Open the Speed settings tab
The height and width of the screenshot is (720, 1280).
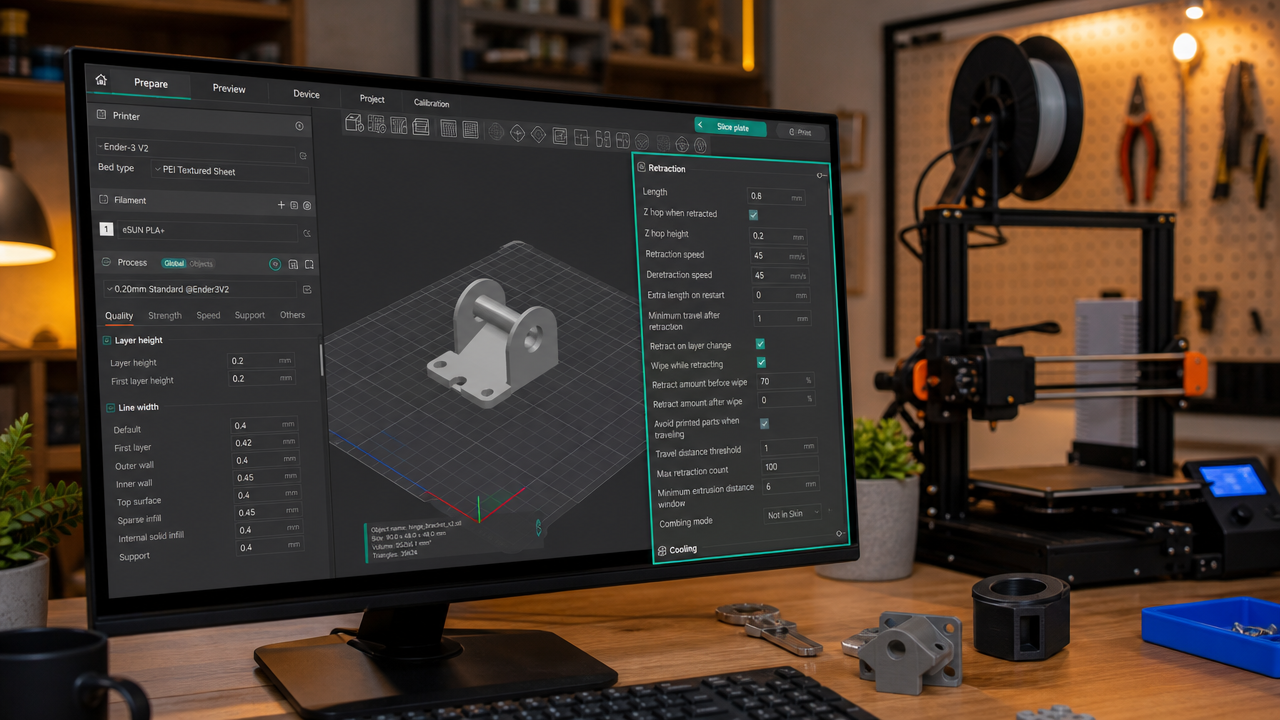pyautogui.click(x=208, y=315)
